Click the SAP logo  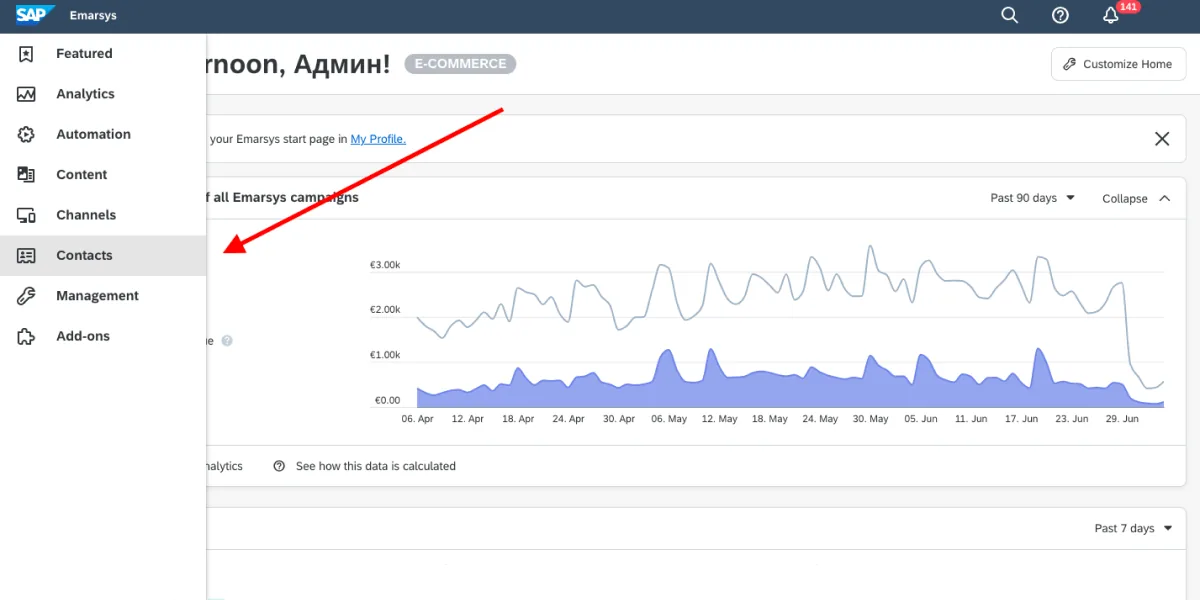(x=36, y=15)
